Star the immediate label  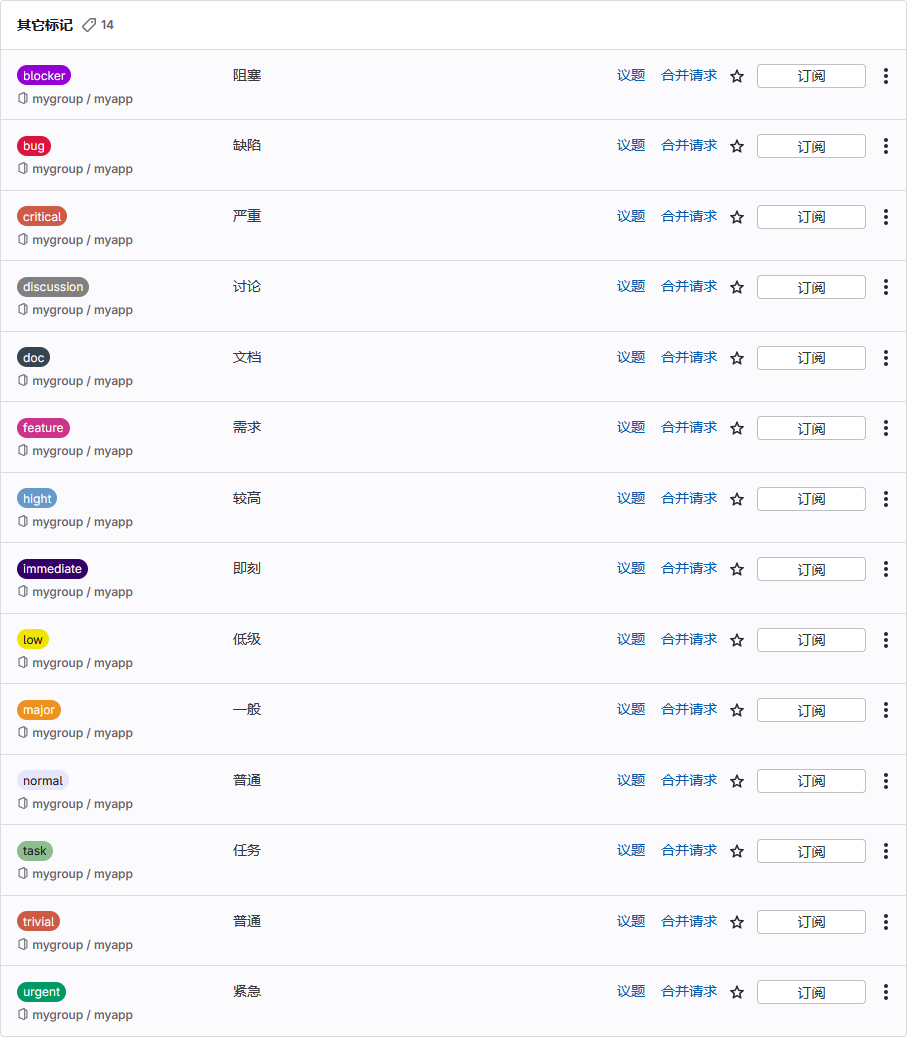pos(737,569)
